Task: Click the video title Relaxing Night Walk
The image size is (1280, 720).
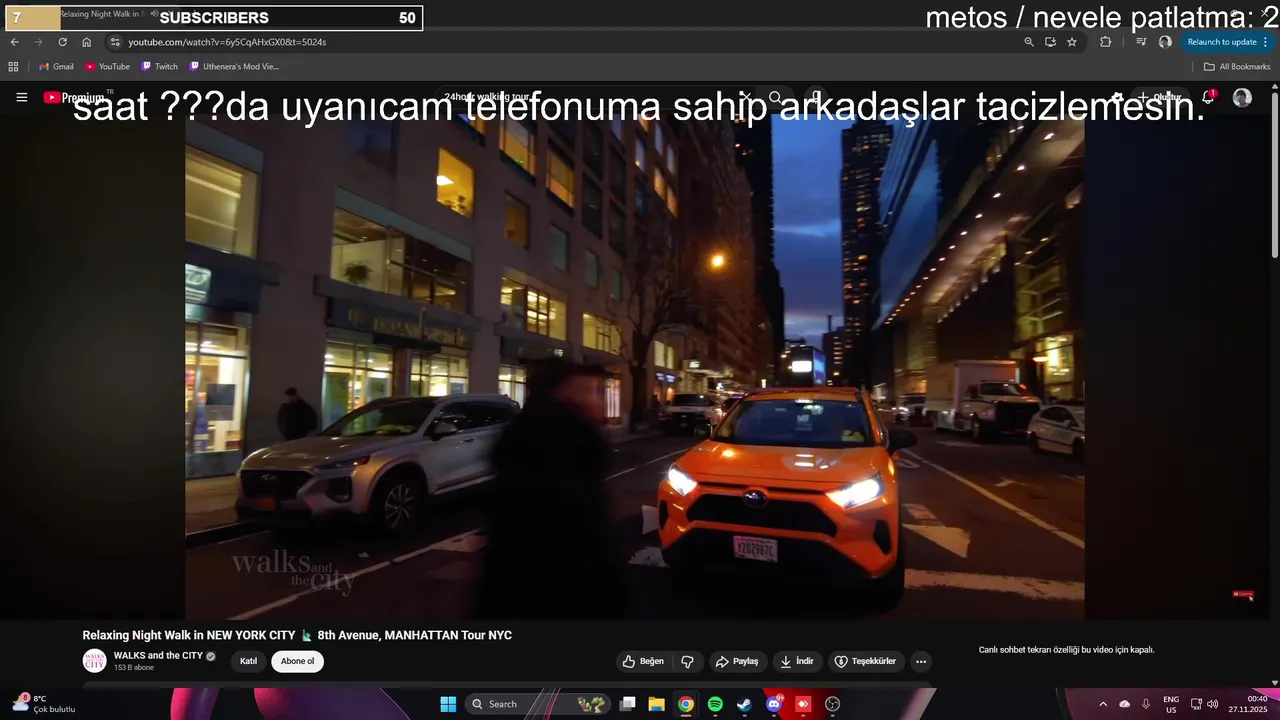Action: pos(297,635)
